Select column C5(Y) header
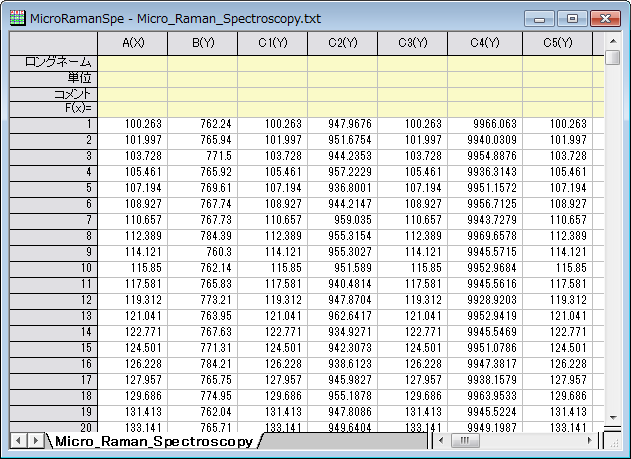 tap(558, 43)
